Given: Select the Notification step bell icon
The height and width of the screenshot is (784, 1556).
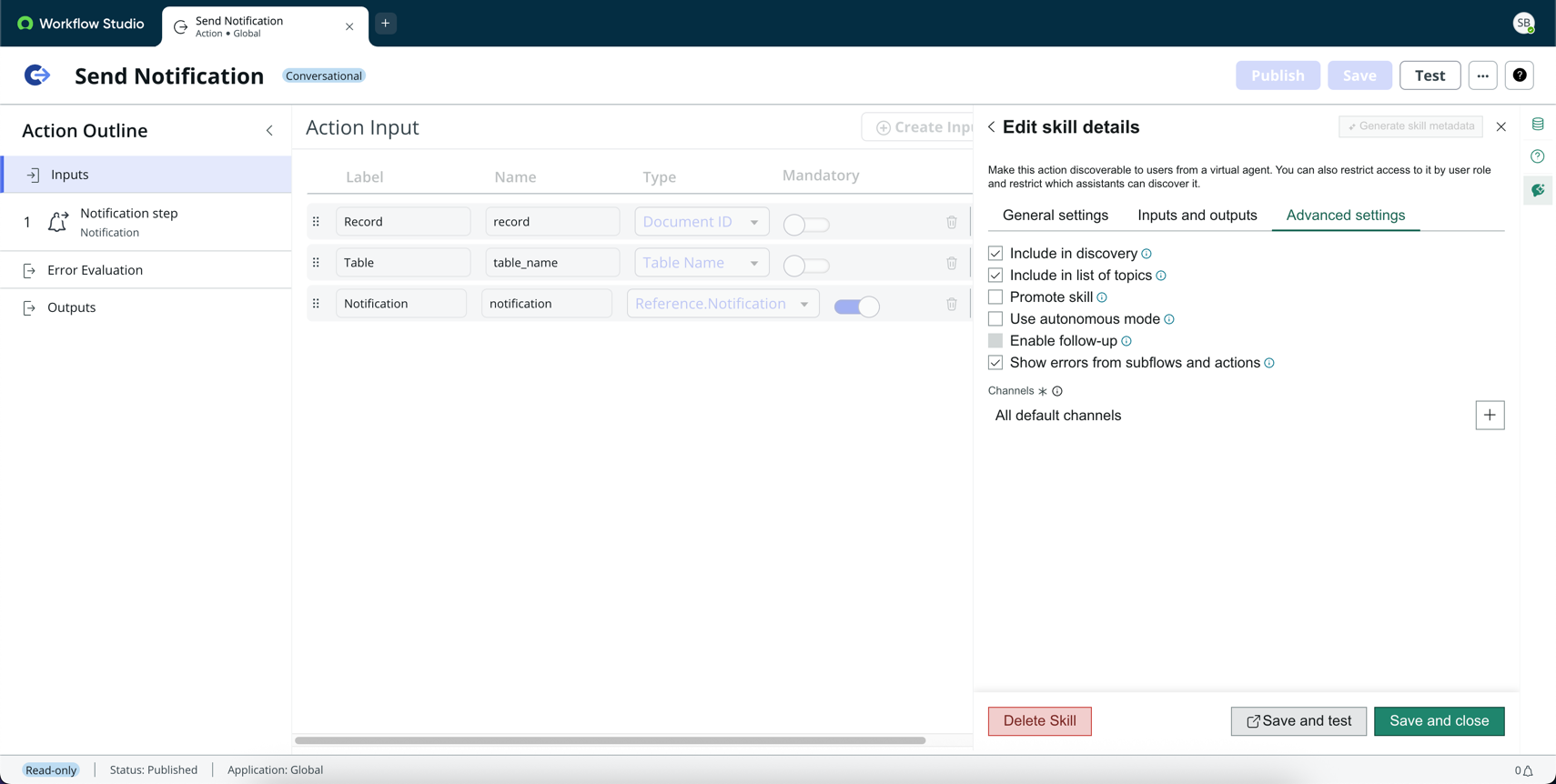Looking at the screenshot, I should point(57,222).
